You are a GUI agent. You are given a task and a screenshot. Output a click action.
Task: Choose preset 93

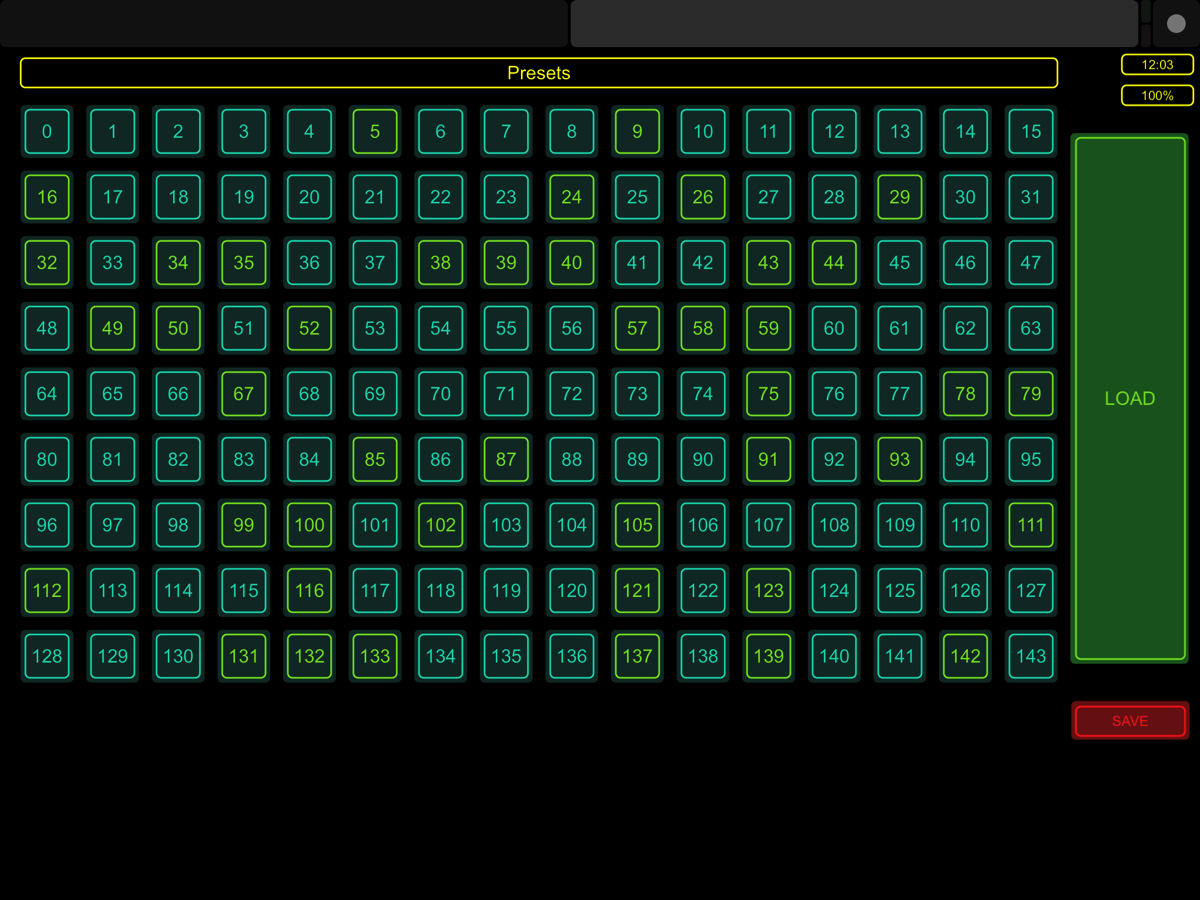[900, 459]
